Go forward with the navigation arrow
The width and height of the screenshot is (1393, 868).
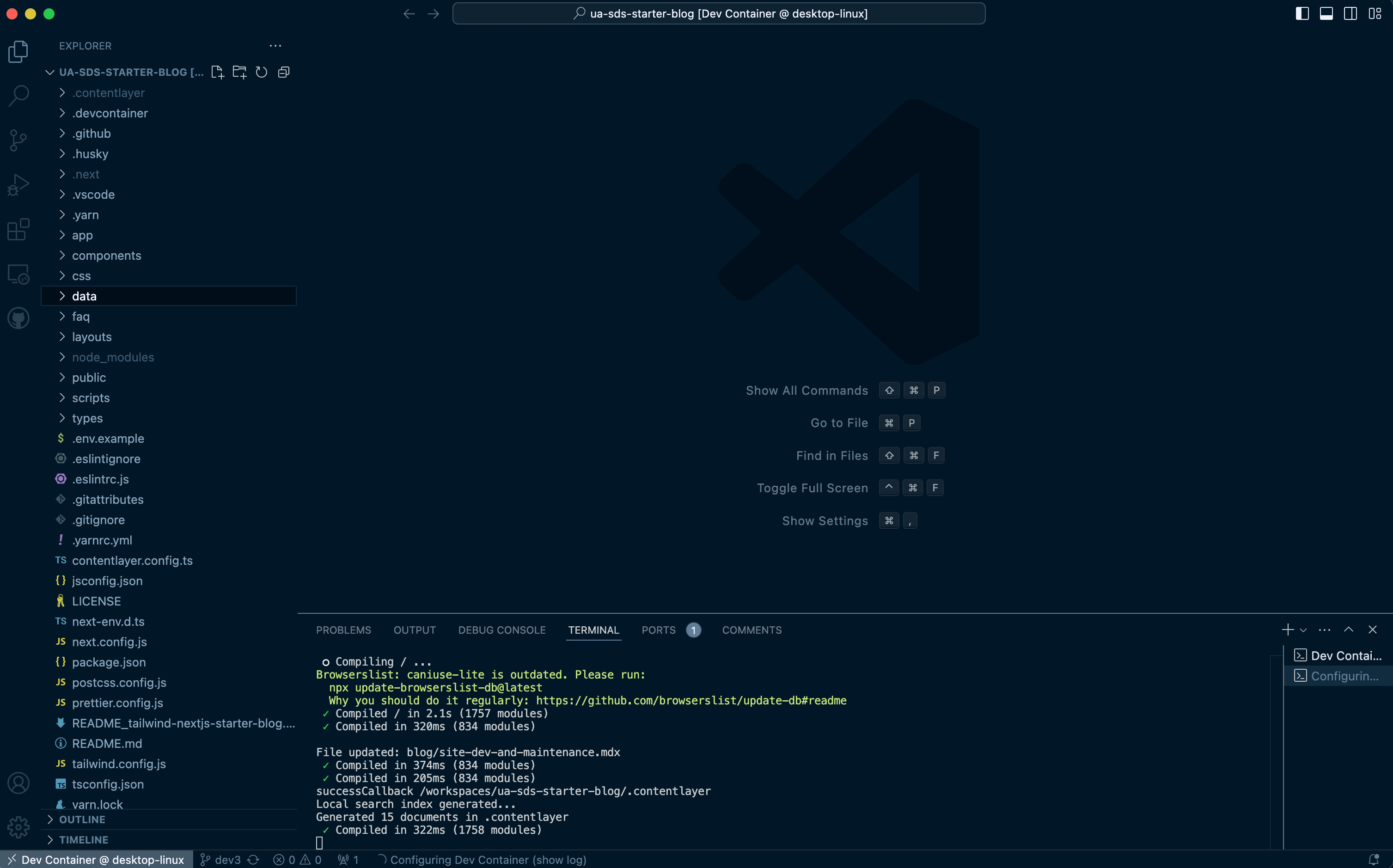click(434, 14)
